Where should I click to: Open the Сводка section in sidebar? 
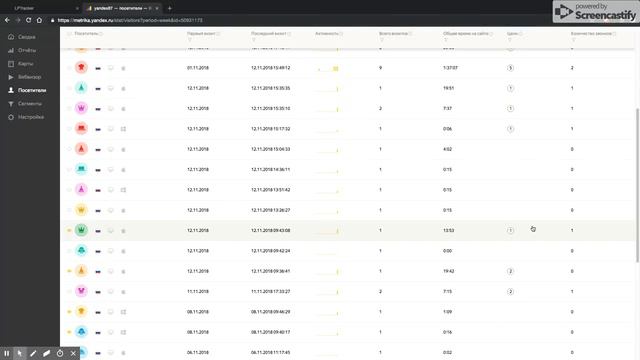point(22,37)
